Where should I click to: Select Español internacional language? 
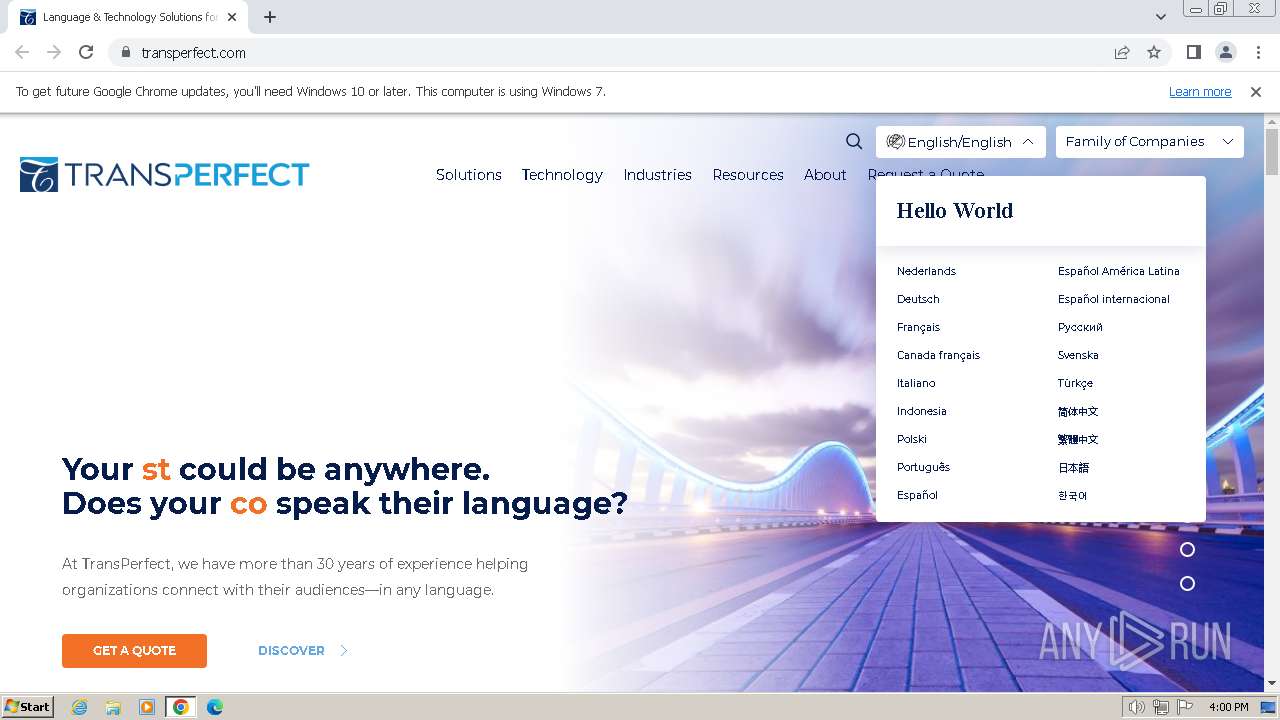coord(1114,299)
